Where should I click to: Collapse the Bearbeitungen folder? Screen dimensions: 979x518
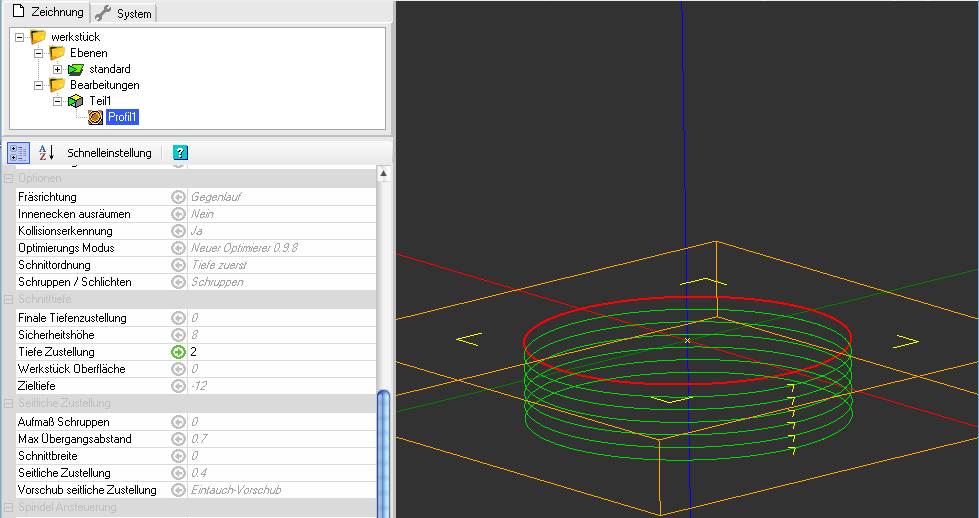pos(38,85)
